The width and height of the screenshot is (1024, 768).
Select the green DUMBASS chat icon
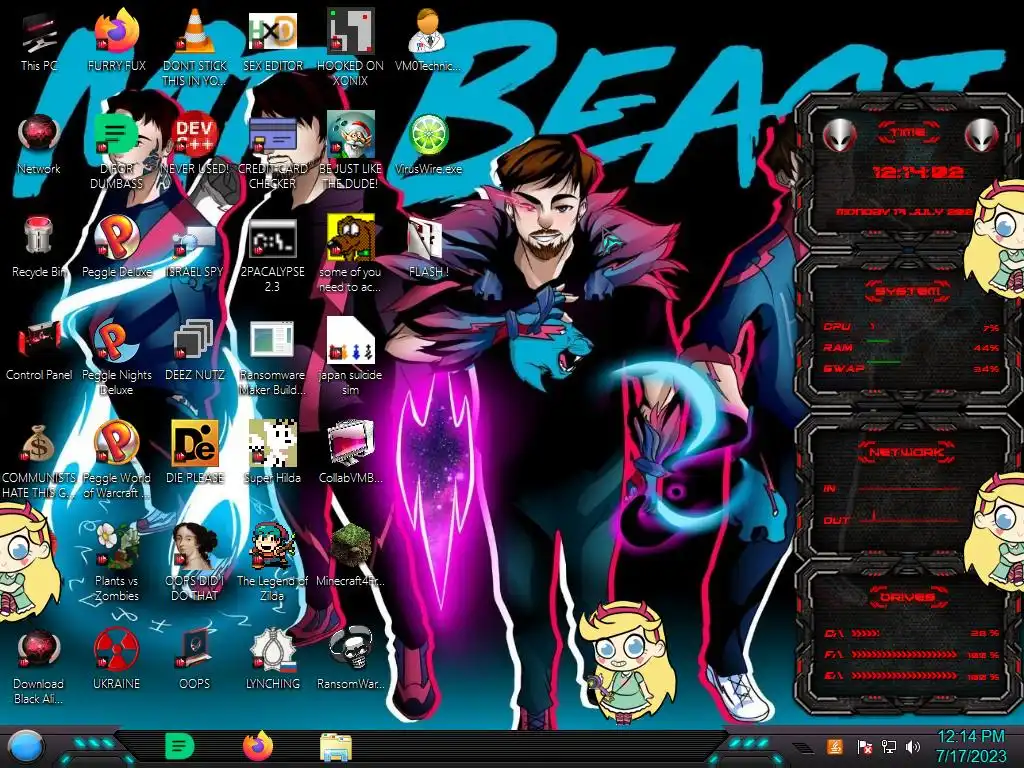point(116,135)
